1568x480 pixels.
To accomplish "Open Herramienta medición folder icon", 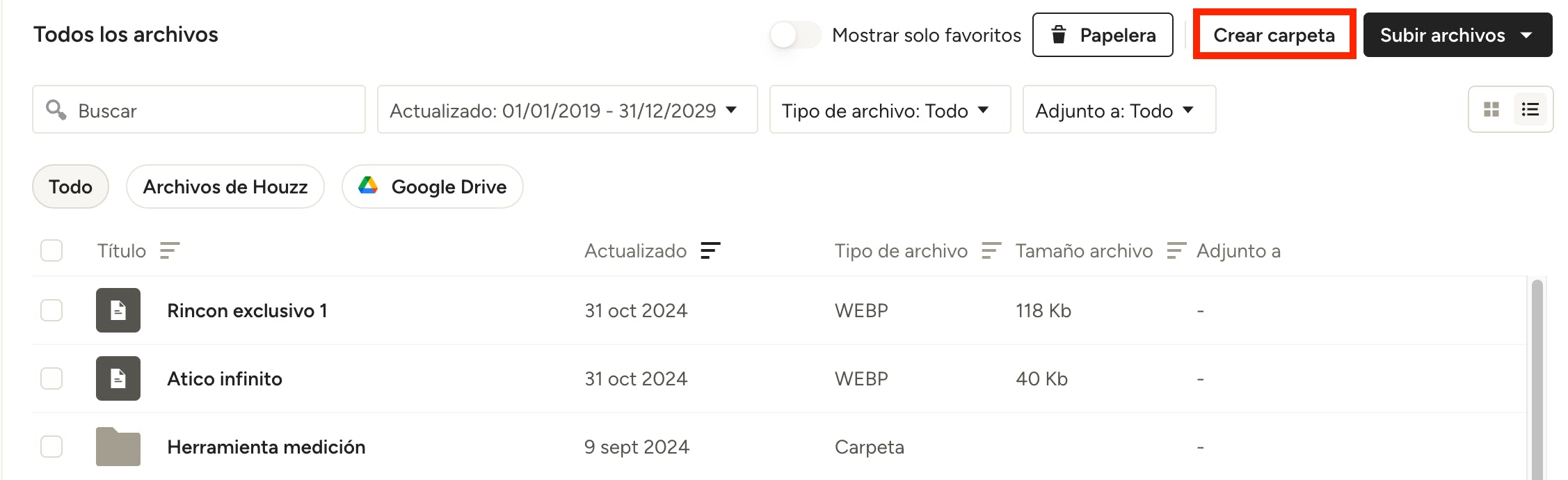I will pyautogui.click(x=118, y=447).
